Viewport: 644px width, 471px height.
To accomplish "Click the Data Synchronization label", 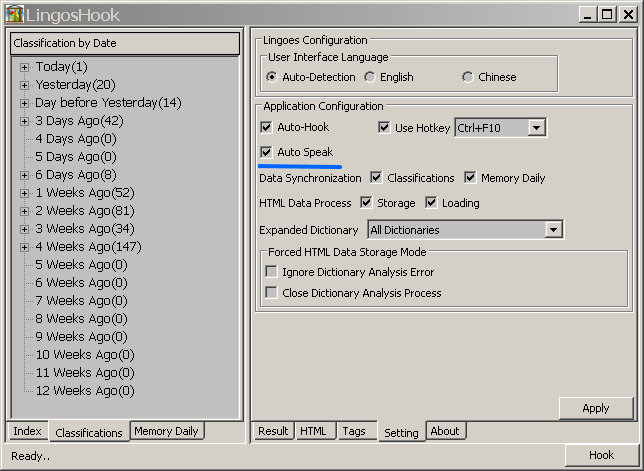I will [x=310, y=178].
